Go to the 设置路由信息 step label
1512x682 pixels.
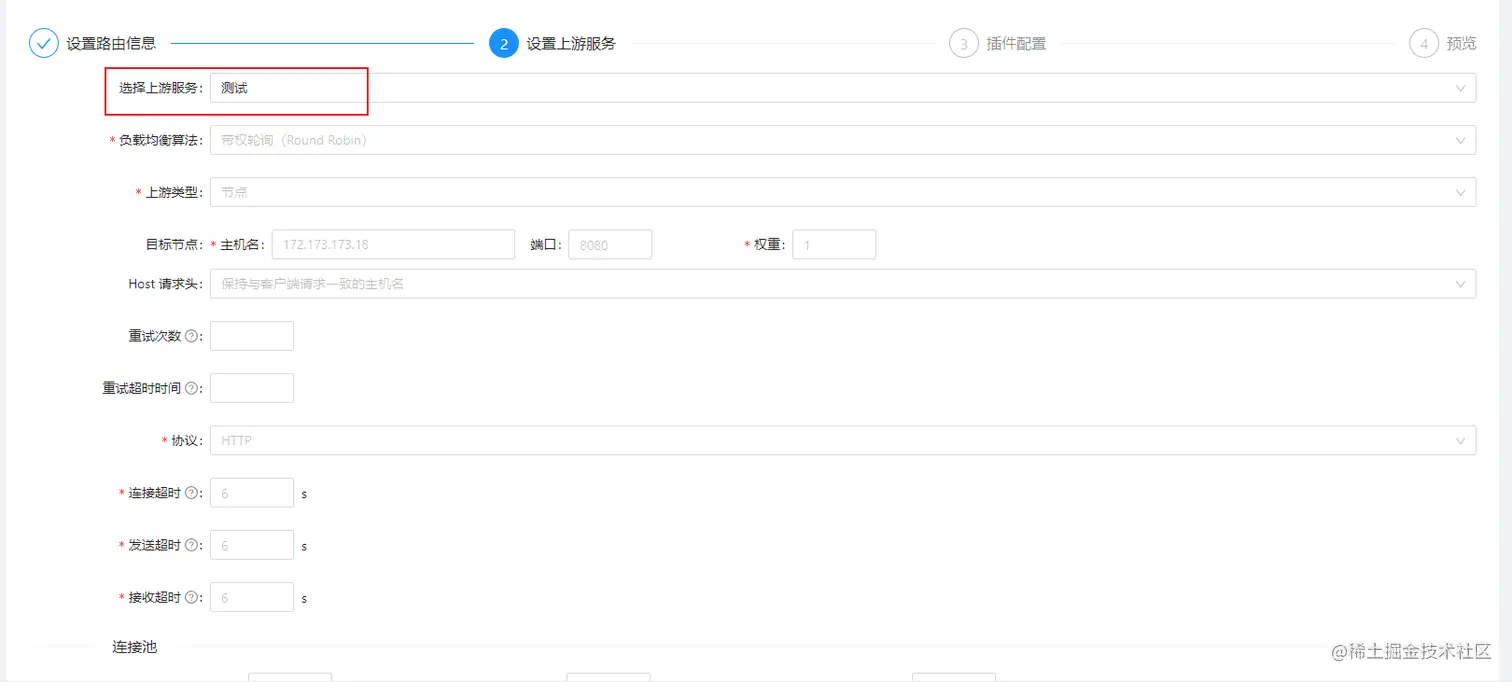coord(111,44)
